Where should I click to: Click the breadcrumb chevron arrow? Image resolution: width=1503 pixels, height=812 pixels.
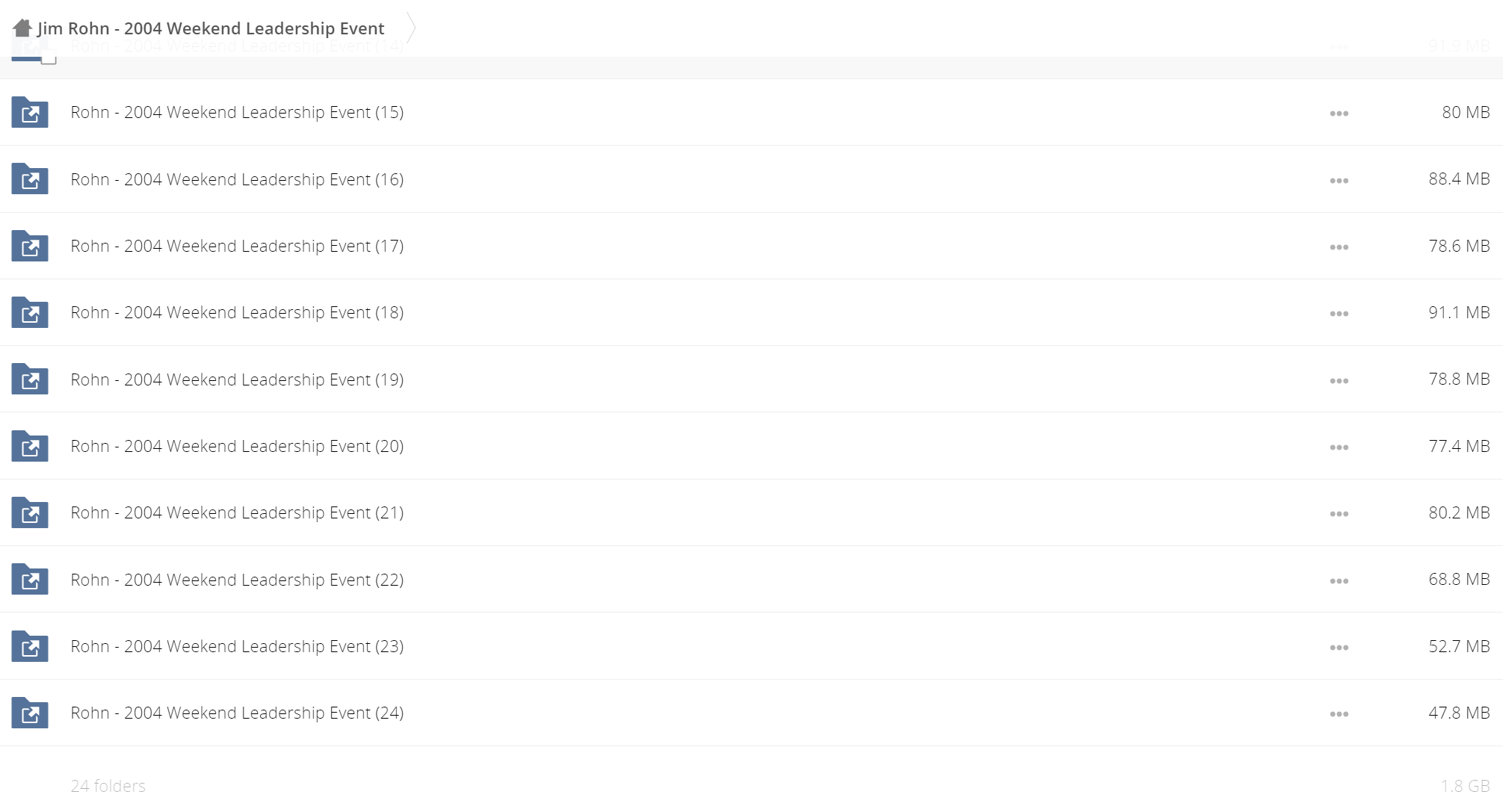pos(410,28)
